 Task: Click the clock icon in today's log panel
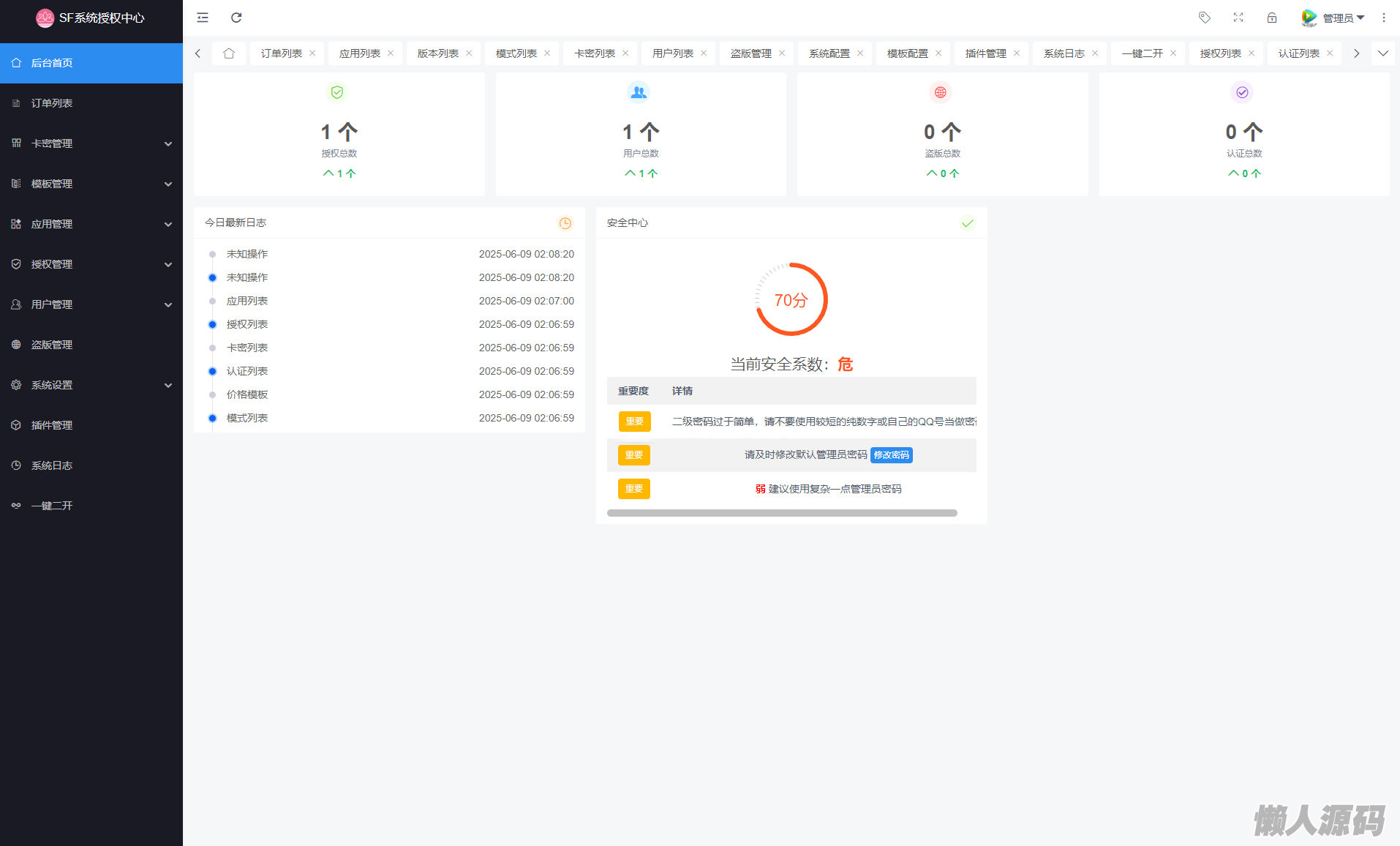(x=565, y=223)
